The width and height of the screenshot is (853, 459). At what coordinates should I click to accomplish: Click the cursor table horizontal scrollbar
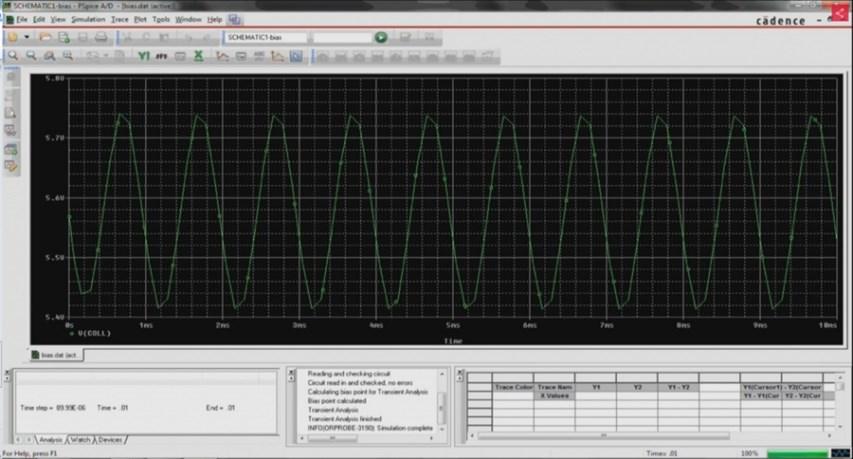pyautogui.click(x=603, y=436)
